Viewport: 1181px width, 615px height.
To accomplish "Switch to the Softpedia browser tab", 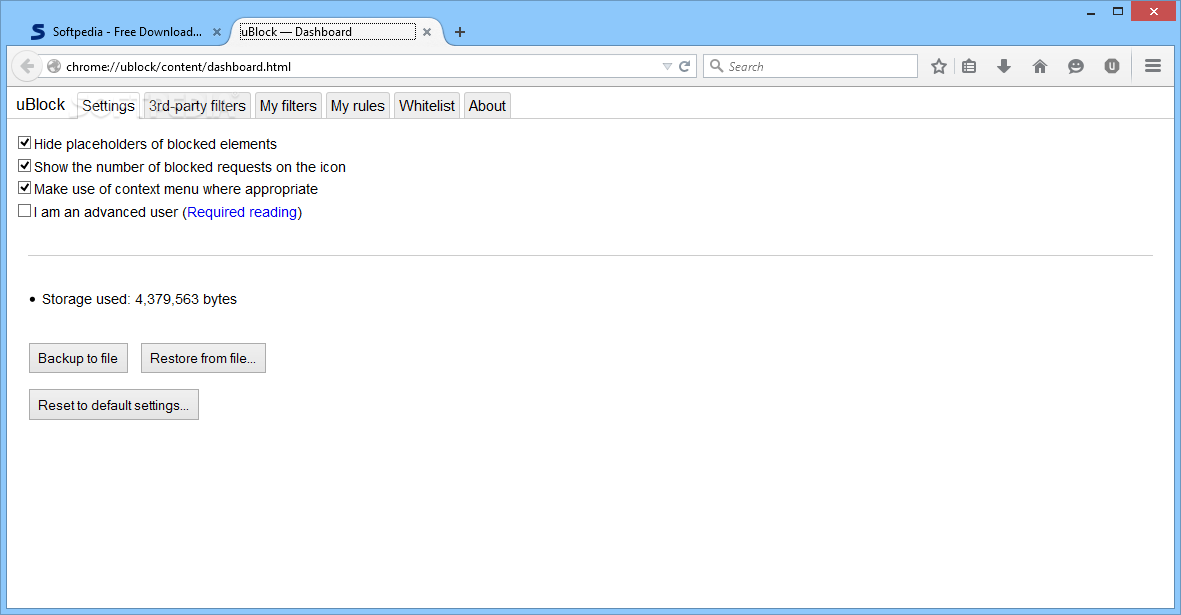I will 125,32.
